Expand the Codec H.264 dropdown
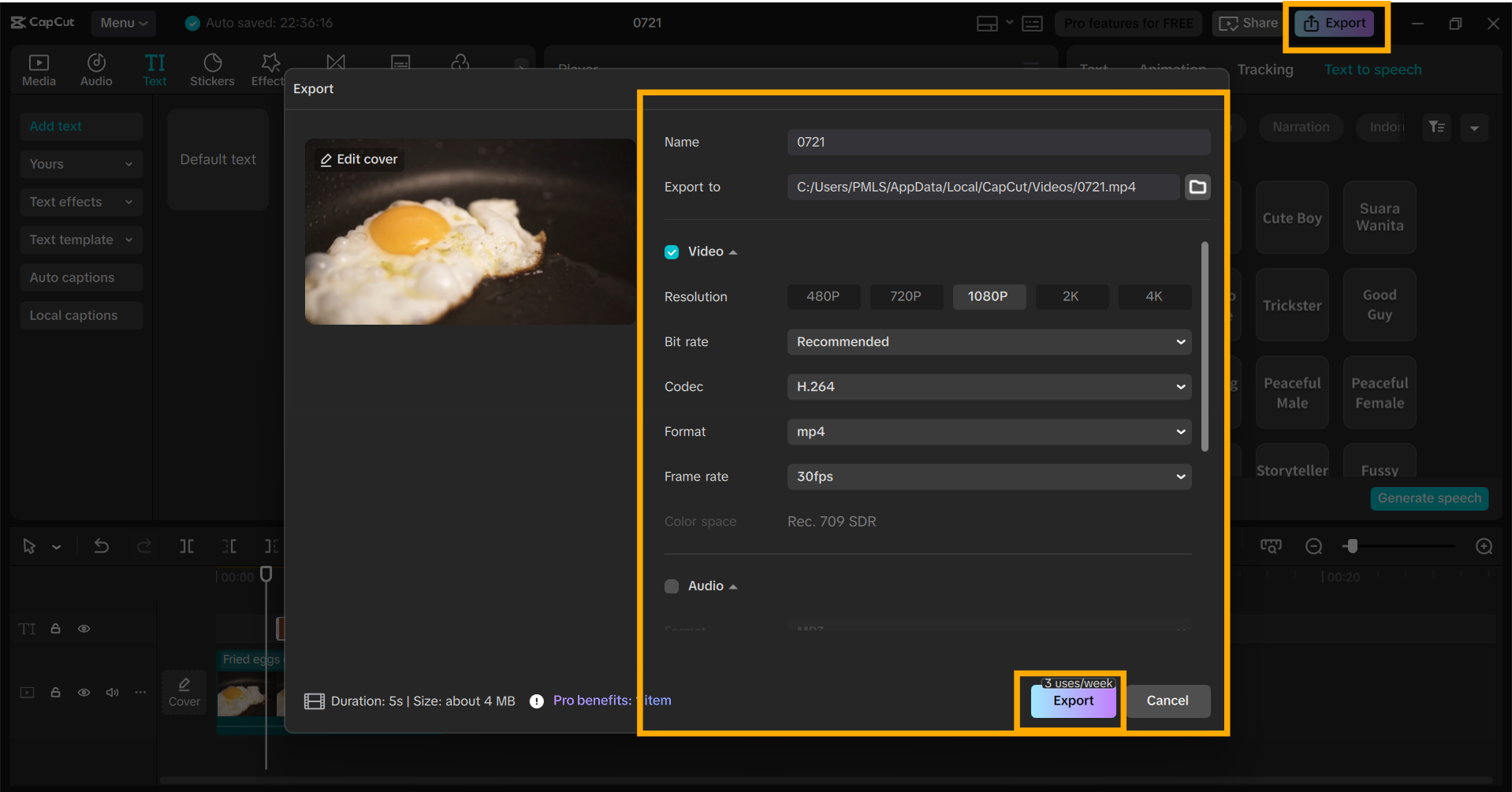This screenshot has width=1512, height=792. coord(989,387)
